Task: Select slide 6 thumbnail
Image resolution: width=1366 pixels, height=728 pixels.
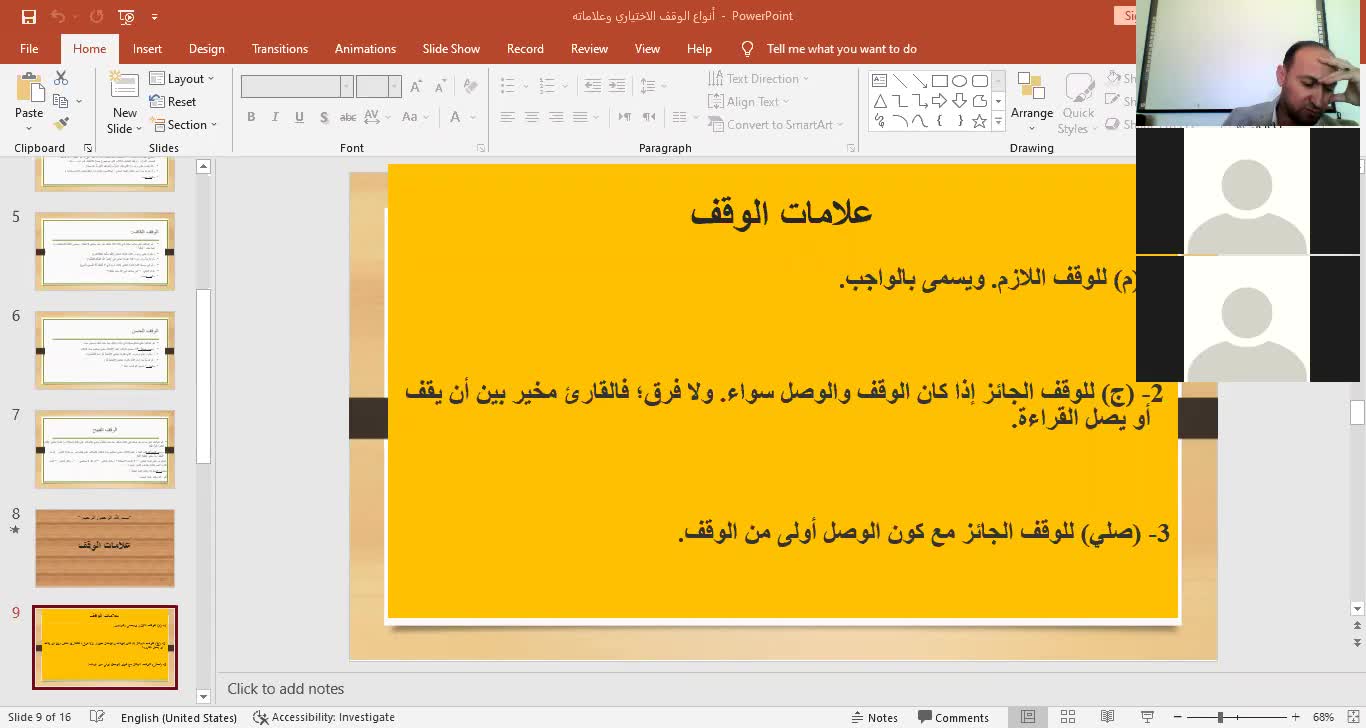Action: click(x=105, y=350)
